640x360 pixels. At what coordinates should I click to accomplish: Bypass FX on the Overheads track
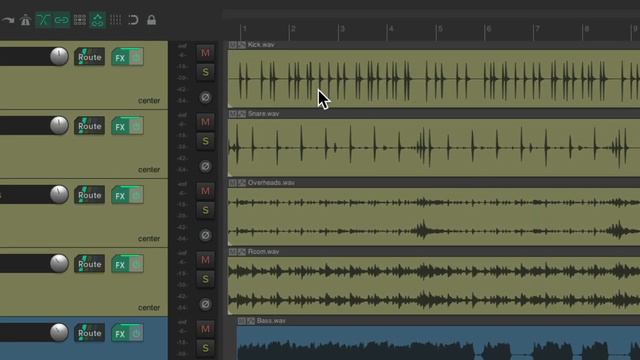136,196
